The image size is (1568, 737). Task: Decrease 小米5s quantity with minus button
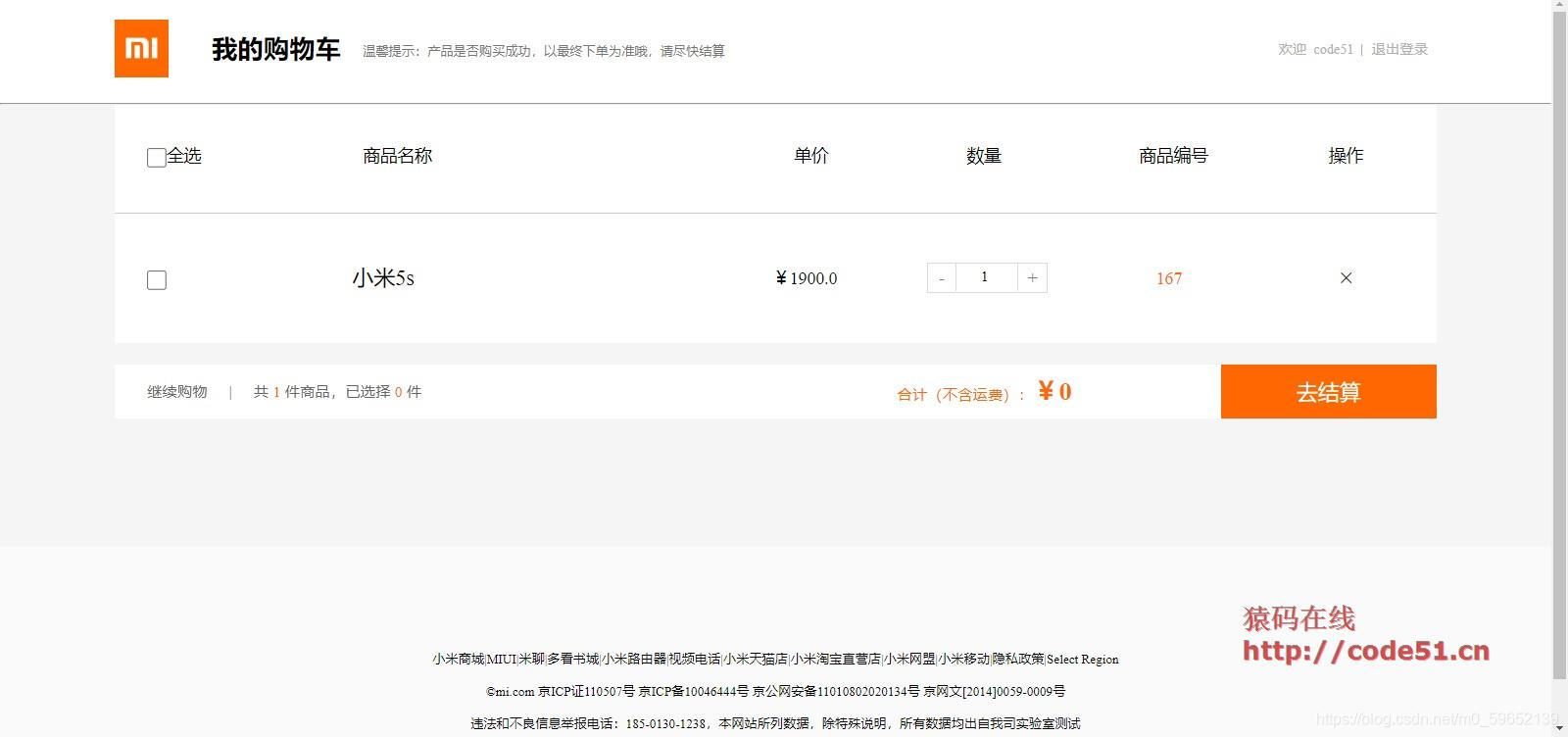[941, 278]
